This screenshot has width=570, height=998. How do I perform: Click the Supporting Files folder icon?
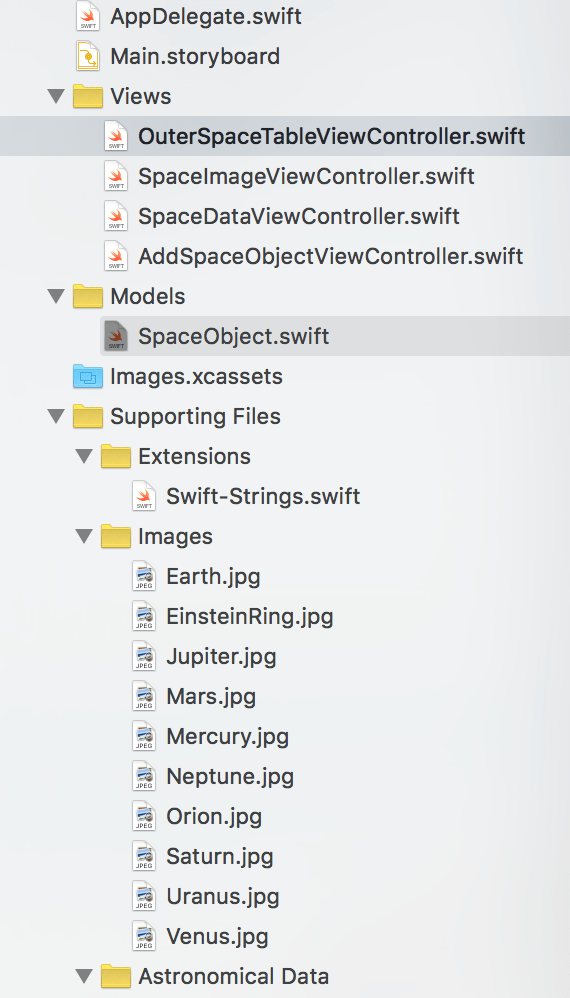88,417
